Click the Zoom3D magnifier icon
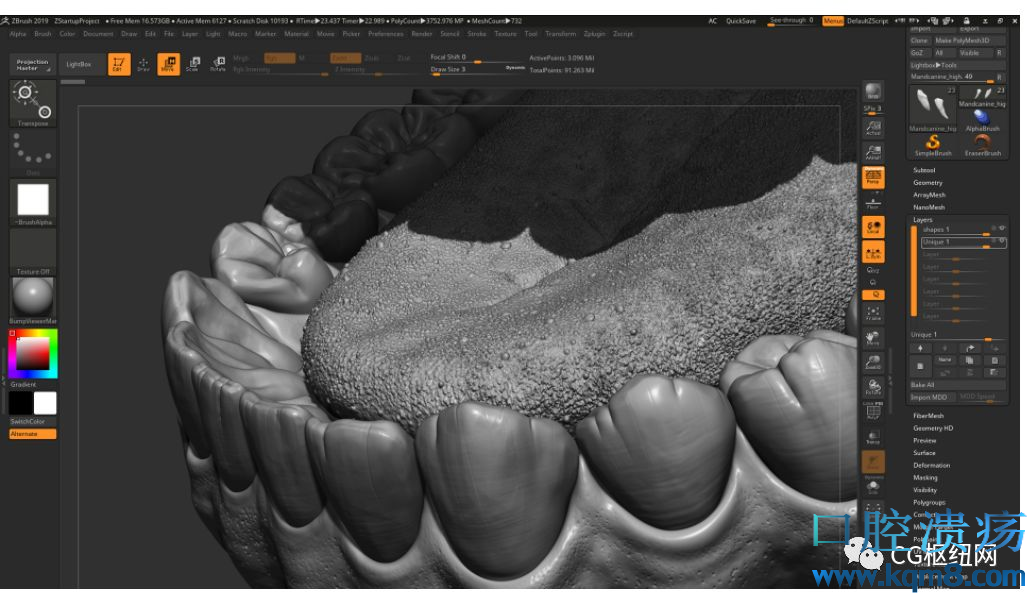 pos(873,363)
